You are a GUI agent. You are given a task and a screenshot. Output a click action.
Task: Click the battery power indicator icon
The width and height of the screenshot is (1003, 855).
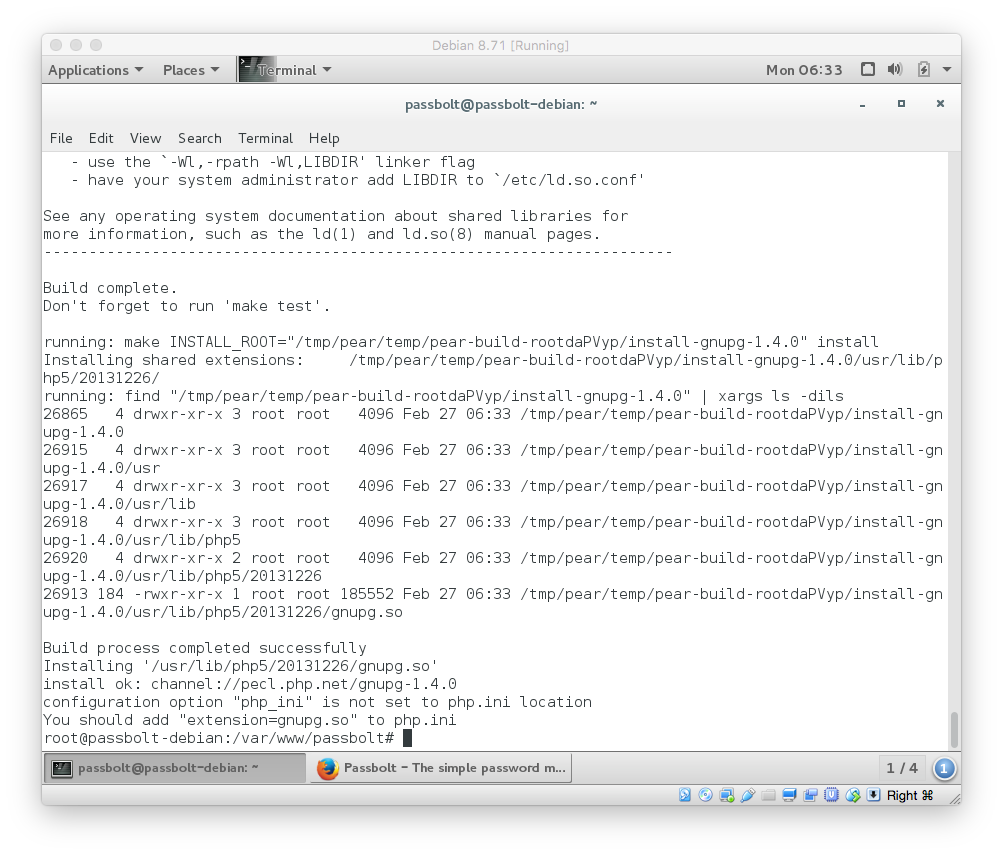(923, 69)
